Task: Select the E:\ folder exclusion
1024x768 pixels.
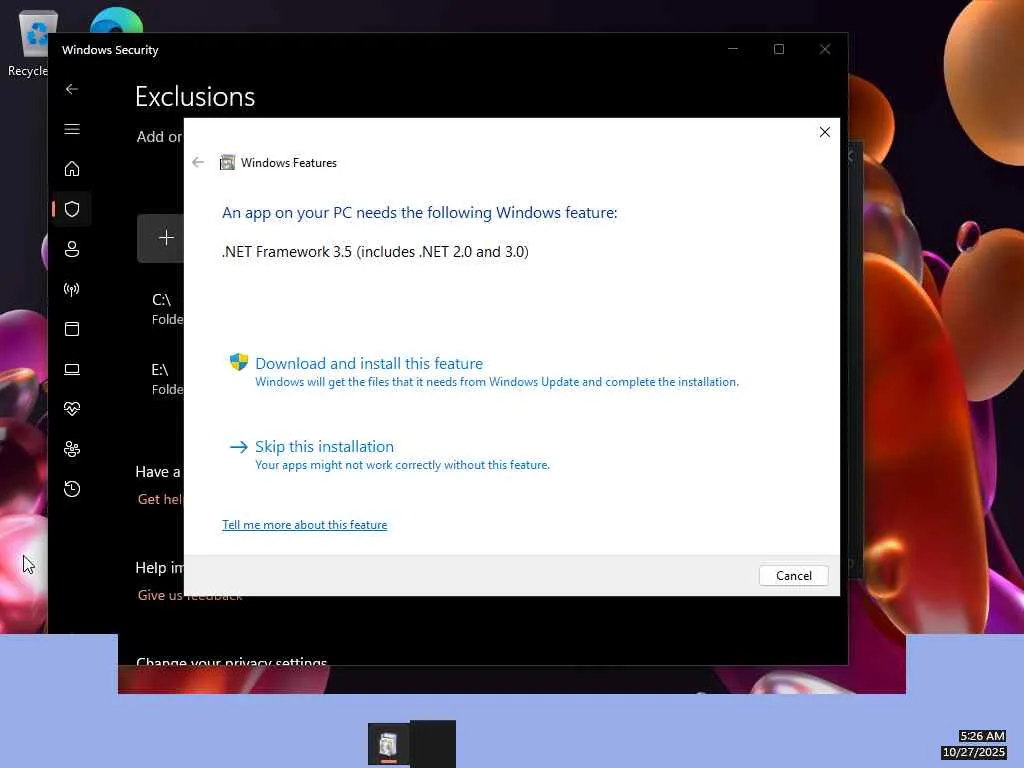Action: 167,379
